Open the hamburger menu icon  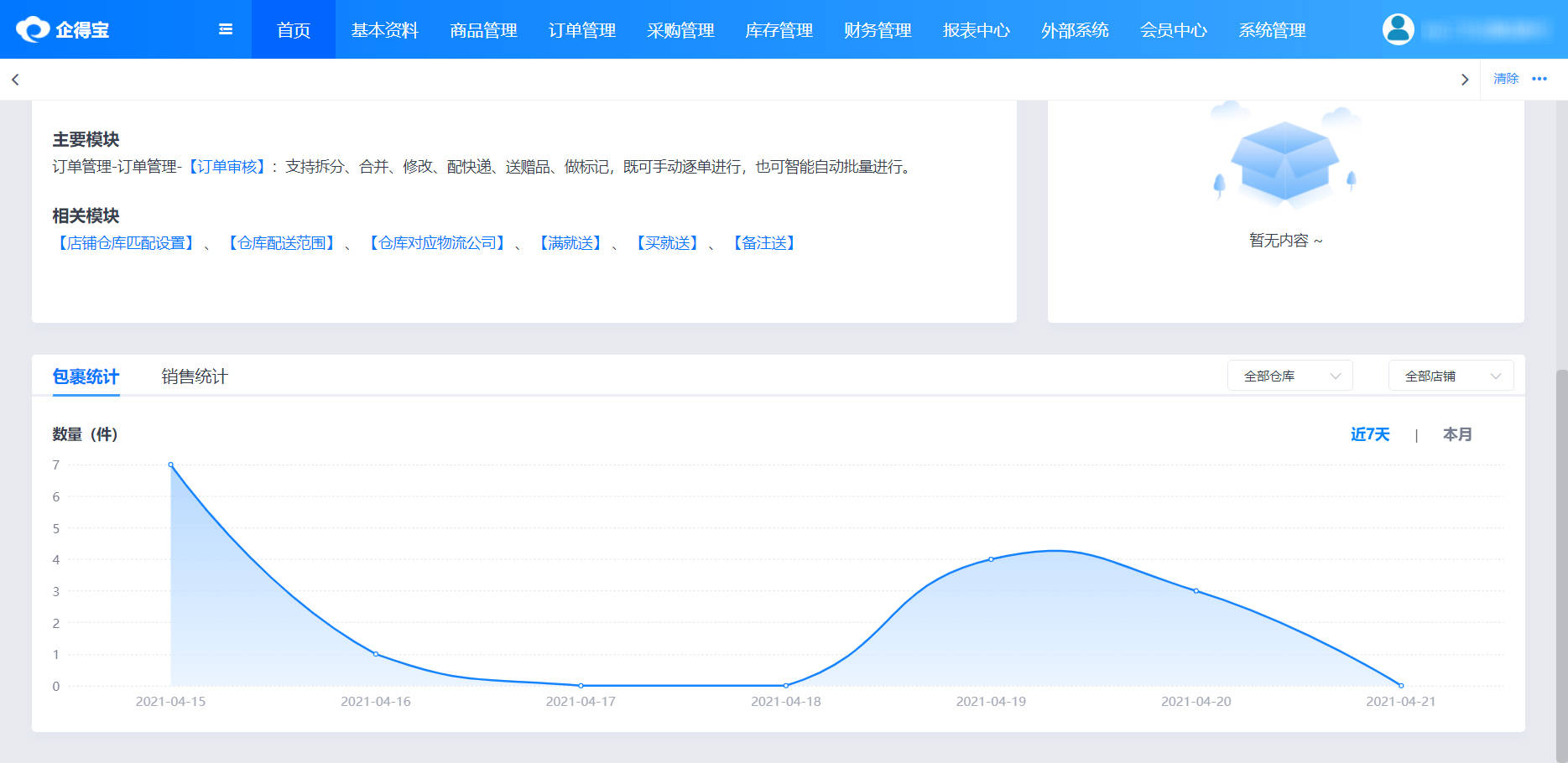[x=224, y=29]
